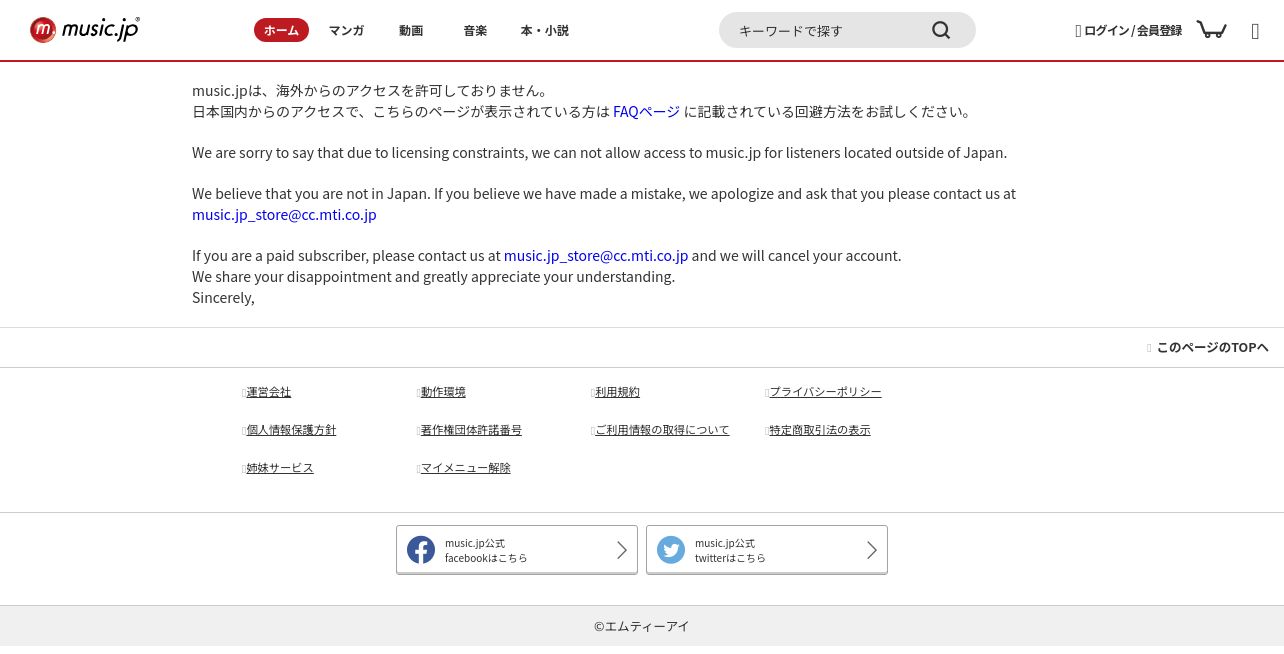Screen dimensions: 1284x654
Task: Click the arrow on the Facebook button
Action: tap(622, 550)
